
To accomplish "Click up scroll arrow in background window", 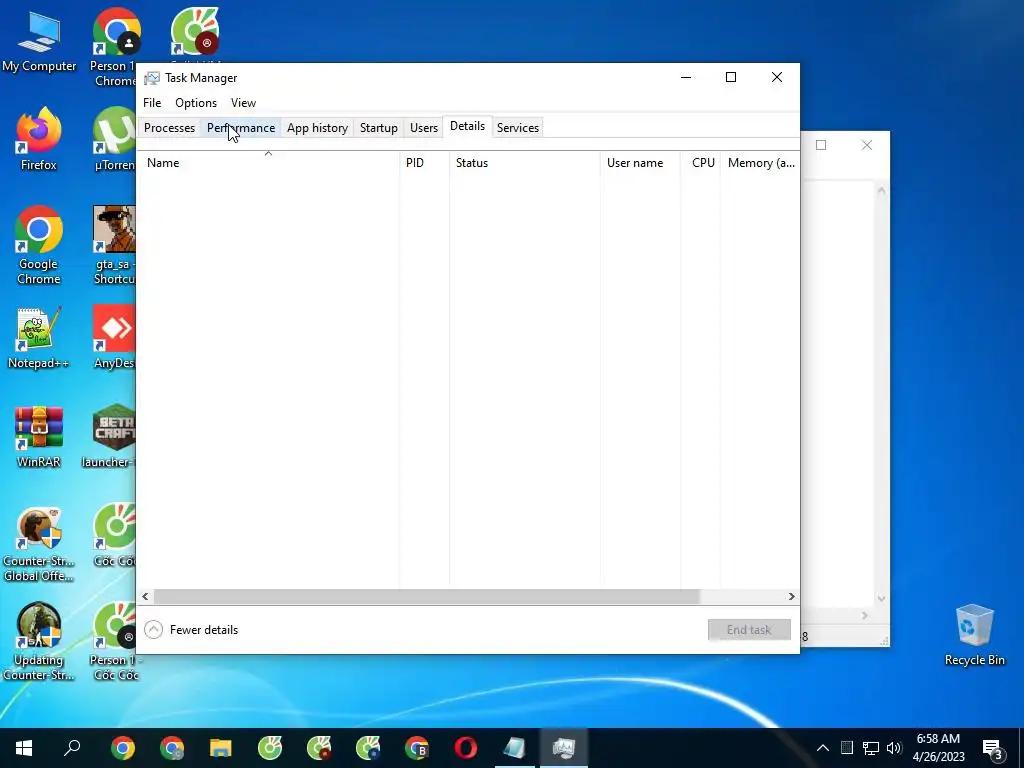I will pos(881,190).
